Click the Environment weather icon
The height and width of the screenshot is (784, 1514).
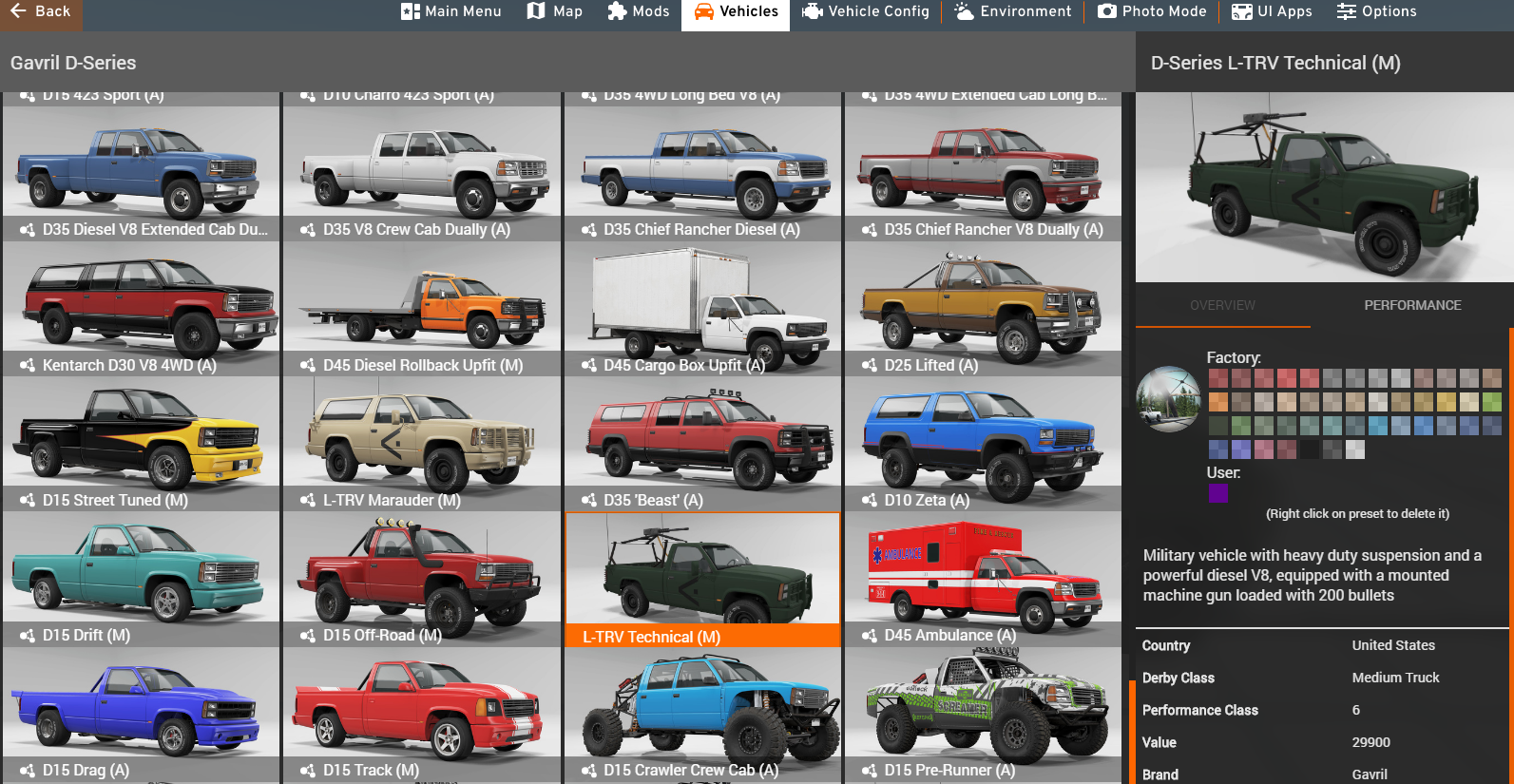[964, 11]
